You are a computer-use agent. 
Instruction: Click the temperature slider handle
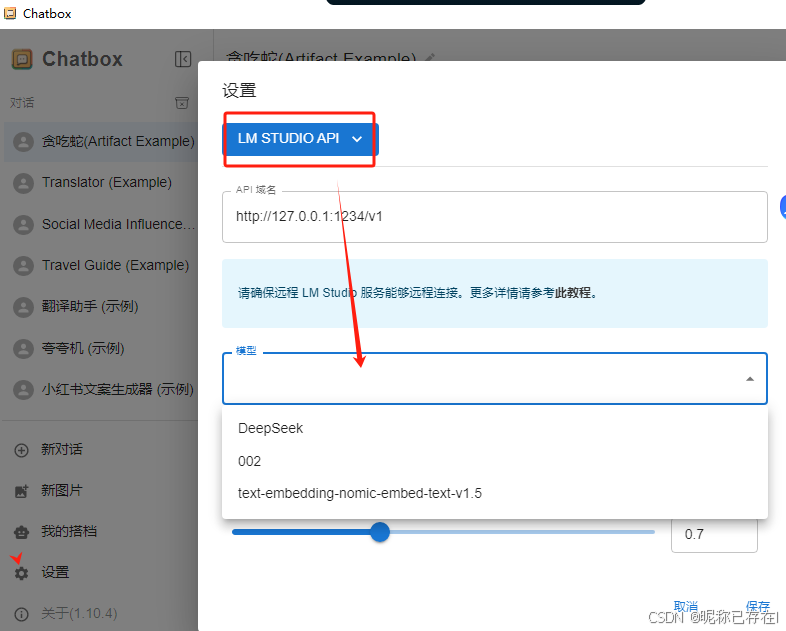click(380, 532)
